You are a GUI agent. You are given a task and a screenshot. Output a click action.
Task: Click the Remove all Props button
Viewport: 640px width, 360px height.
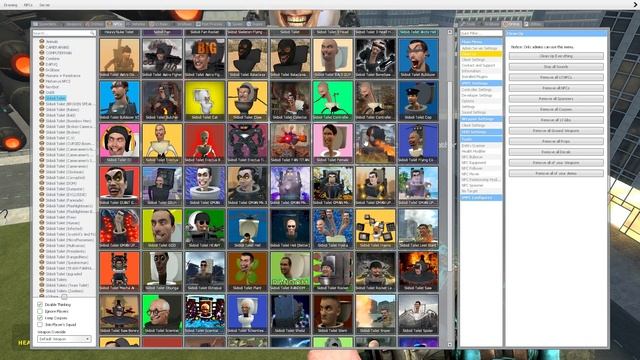(556, 141)
